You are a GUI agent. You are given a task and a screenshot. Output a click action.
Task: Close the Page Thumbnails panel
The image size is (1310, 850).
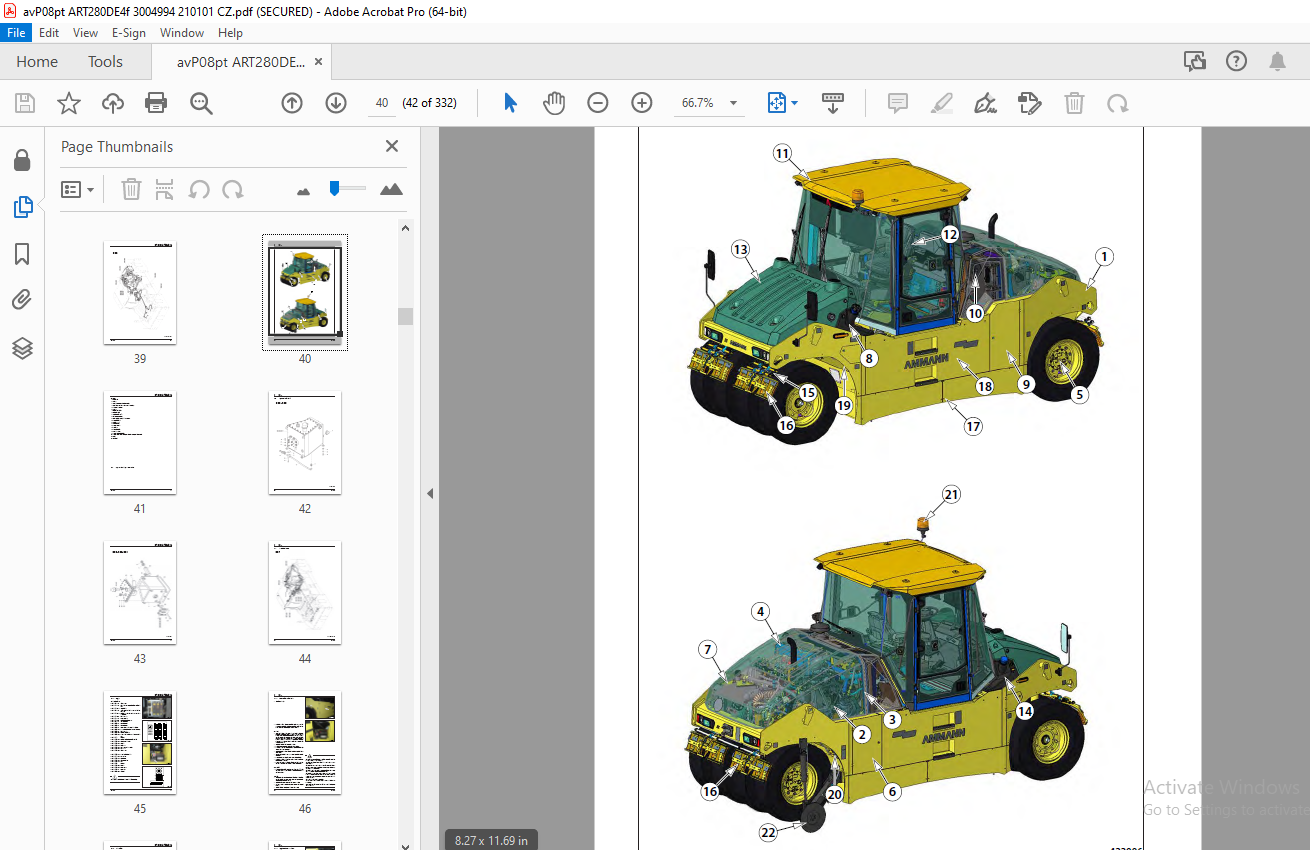392,146
